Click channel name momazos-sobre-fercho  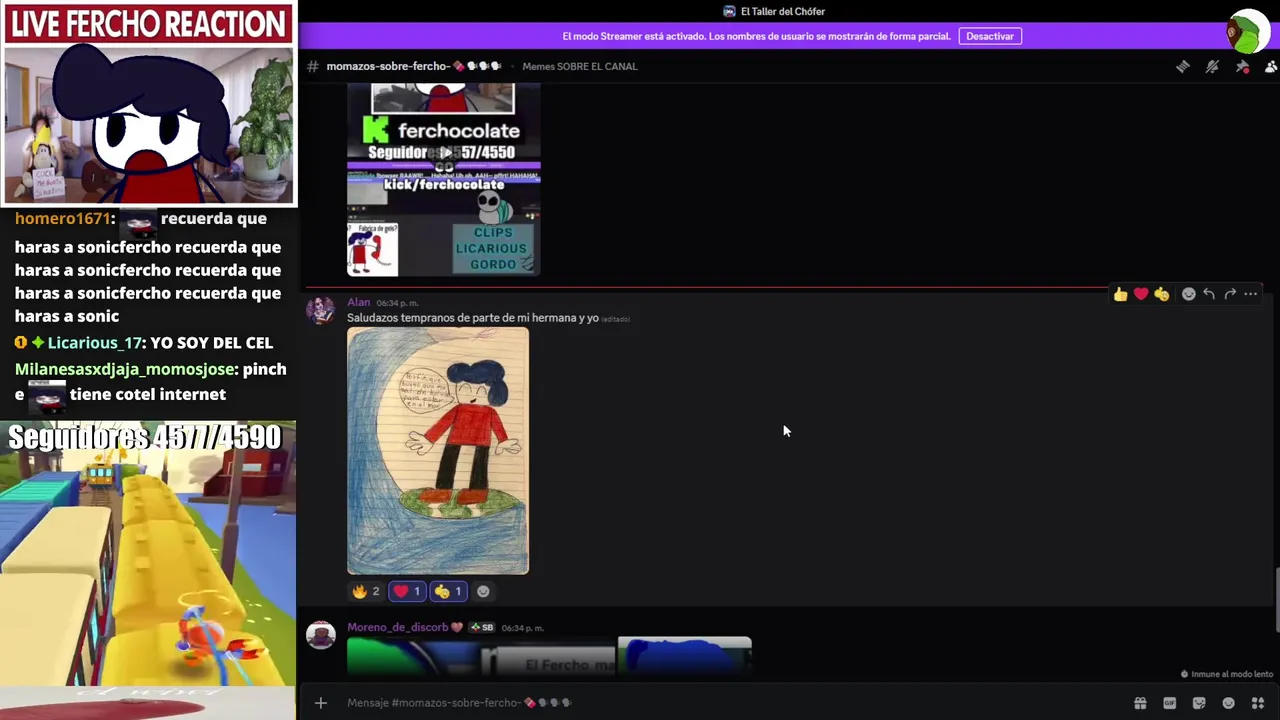414,66
